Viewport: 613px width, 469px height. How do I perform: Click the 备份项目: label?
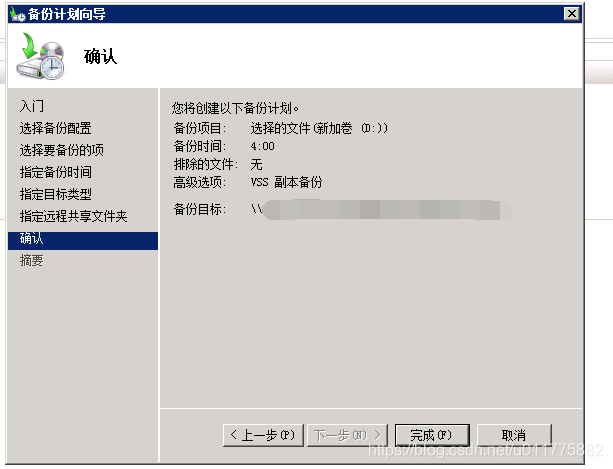(x=199, y=128)
